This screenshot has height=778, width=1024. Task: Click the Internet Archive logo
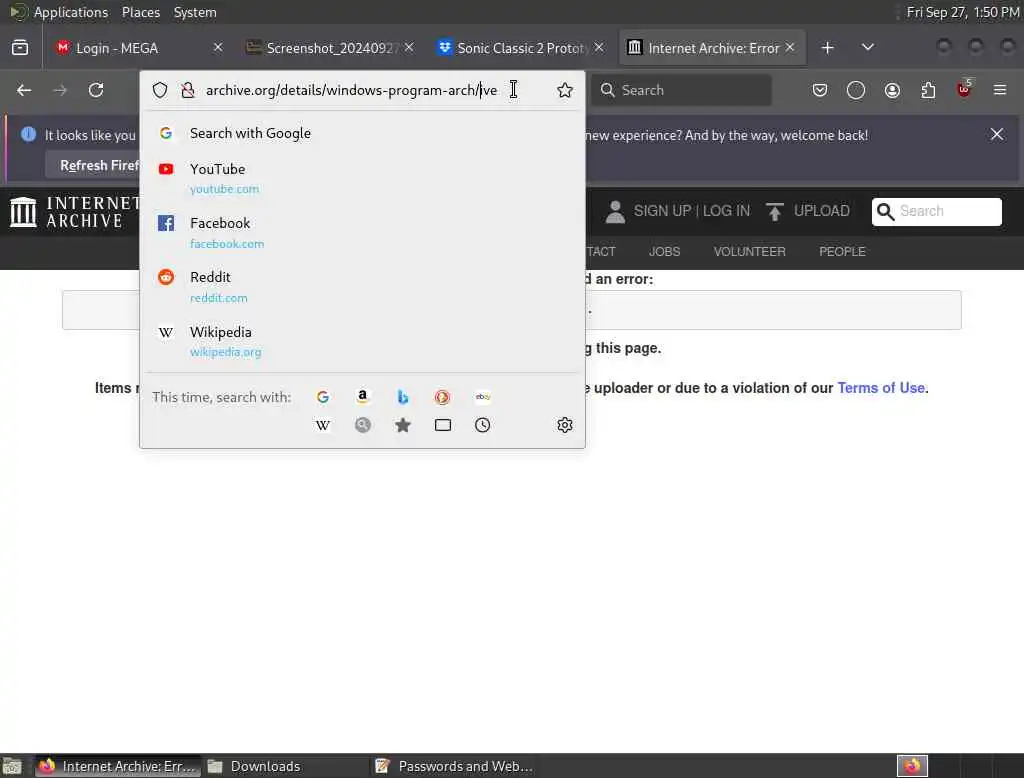click(x=74, y=212)
